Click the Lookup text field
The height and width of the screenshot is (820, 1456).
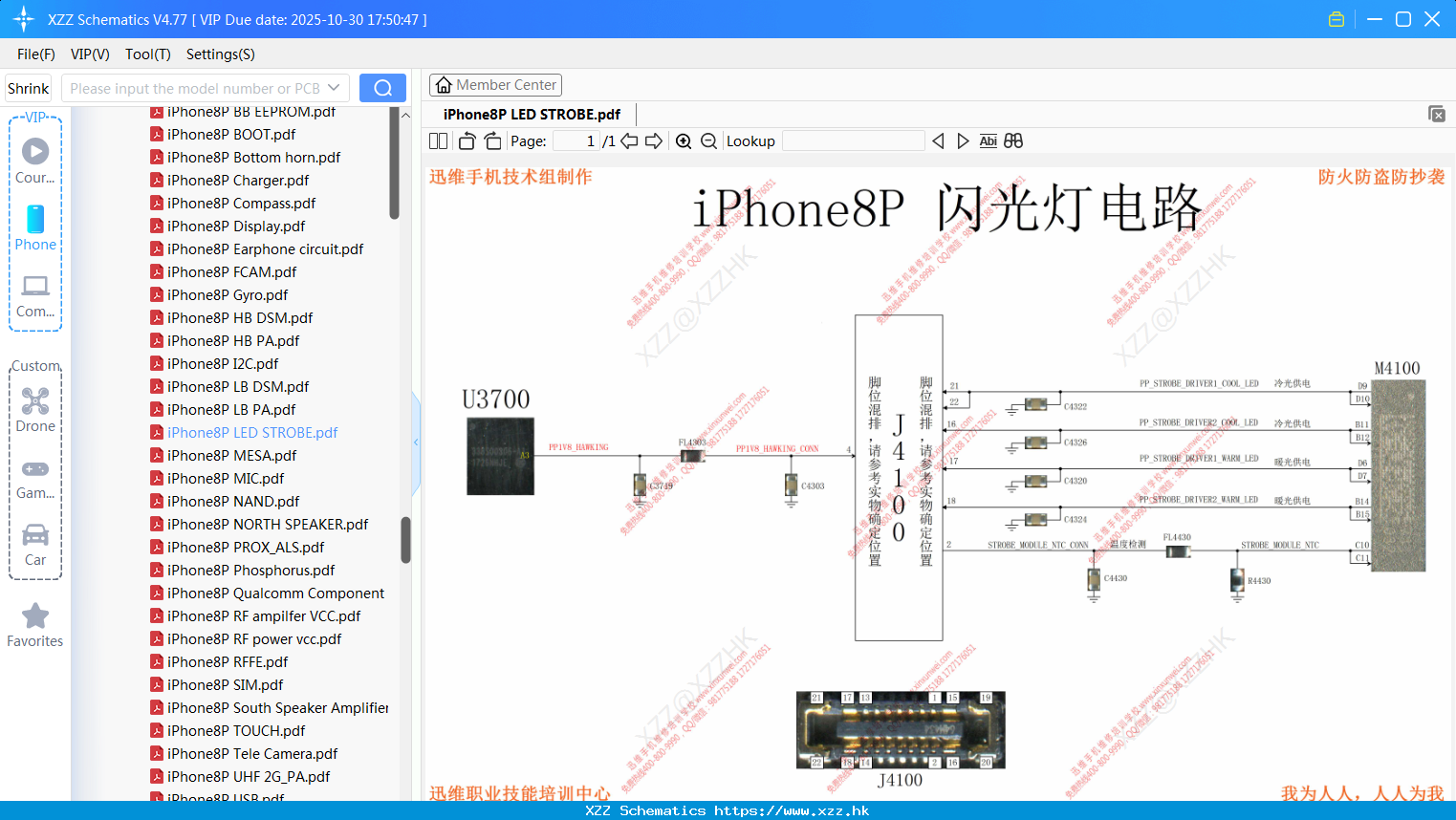coord(854,141)
